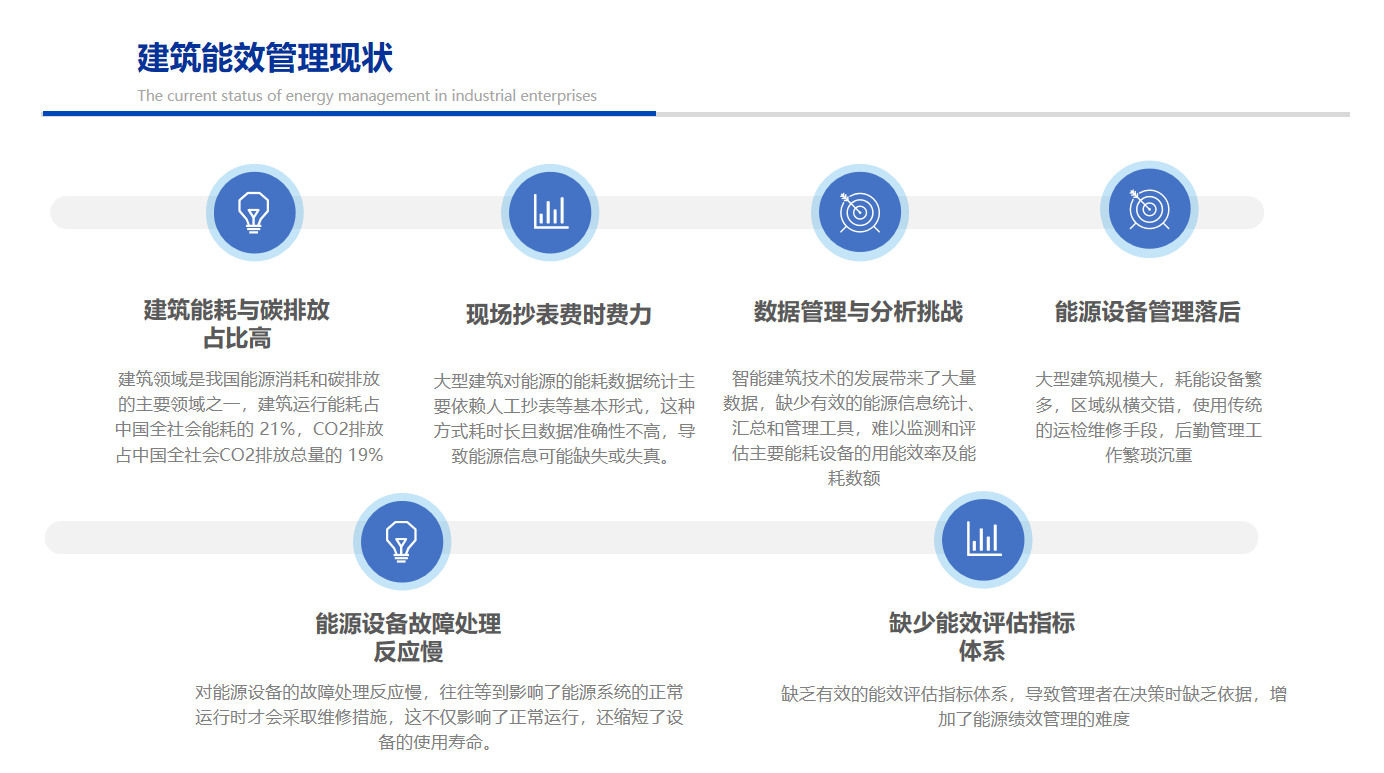Select the paragraph starting with 大型建筑规模大

point(1148,417)
